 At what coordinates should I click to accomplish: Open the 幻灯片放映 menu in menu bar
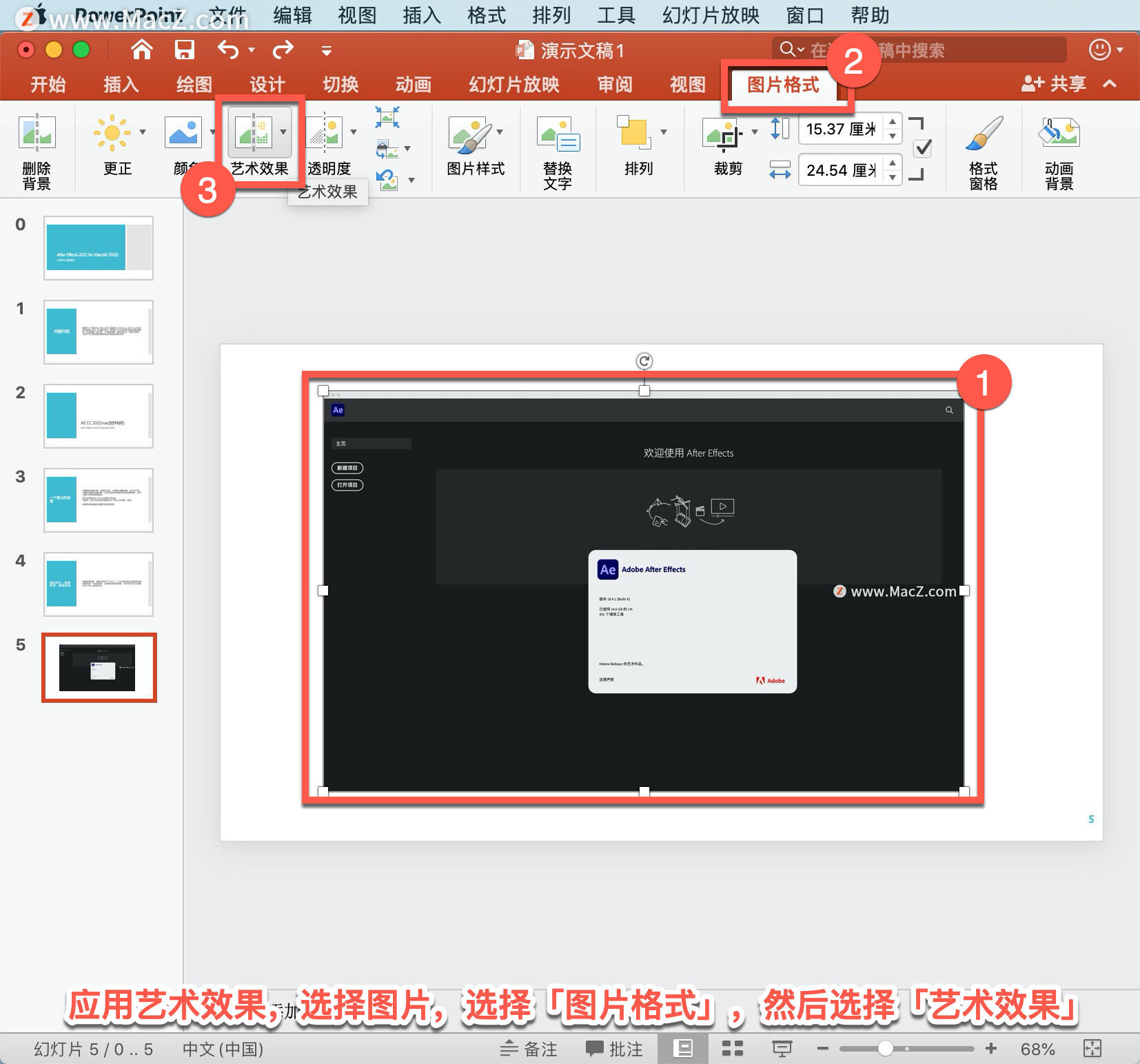point(711,15)
